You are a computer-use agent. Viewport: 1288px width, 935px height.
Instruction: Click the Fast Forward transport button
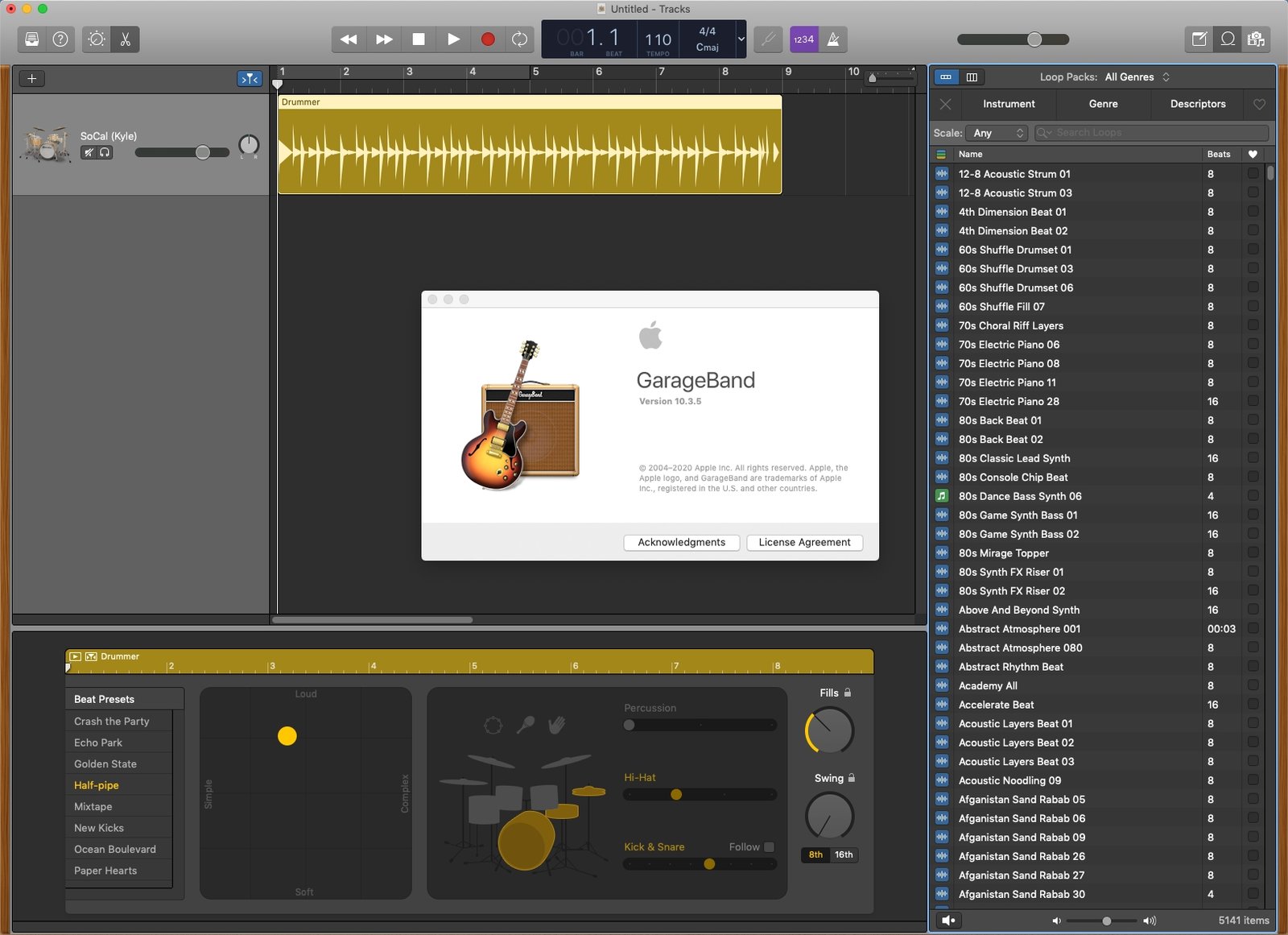[x=384, y=39]
